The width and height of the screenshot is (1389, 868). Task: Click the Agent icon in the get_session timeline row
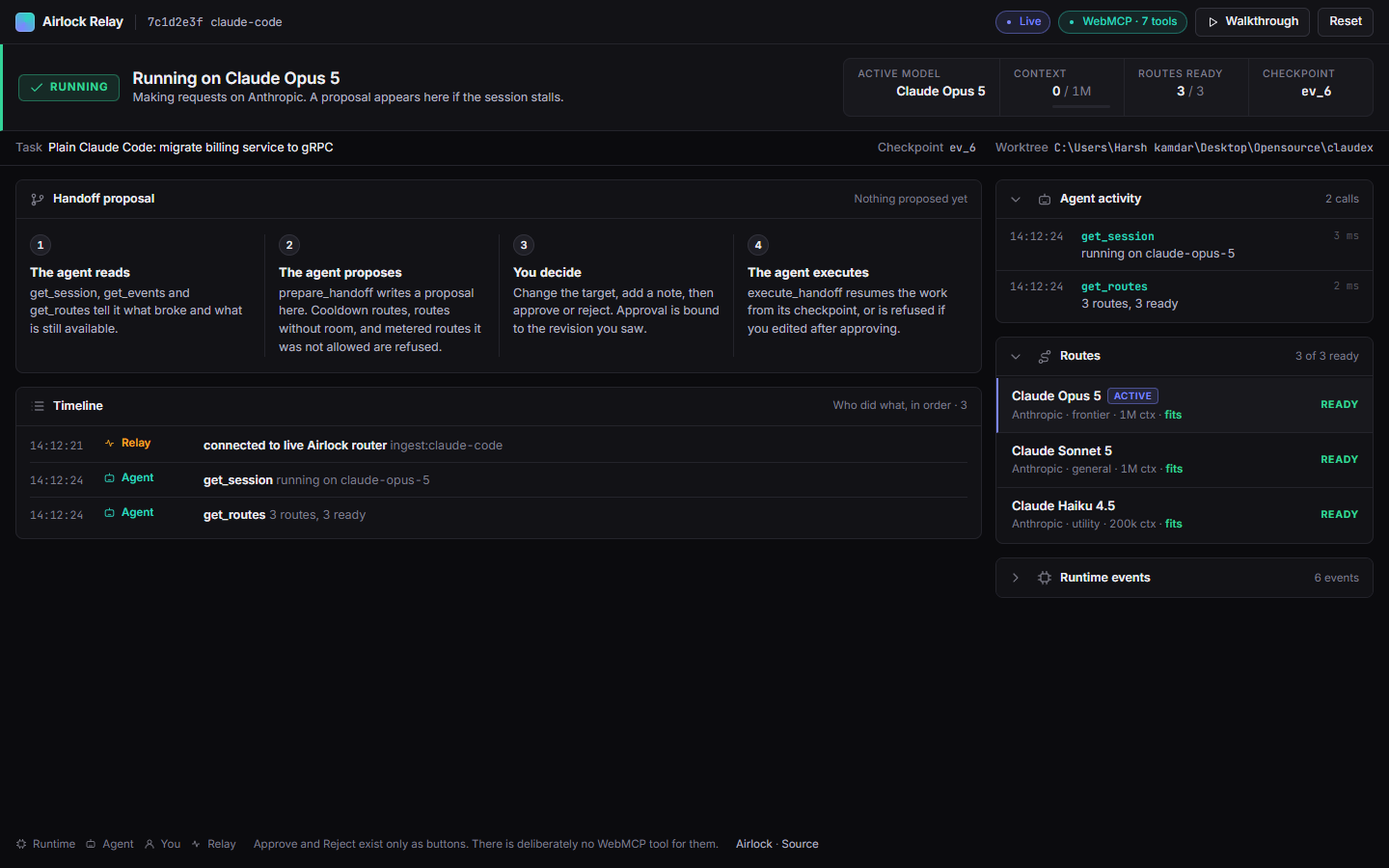coord(110,478)
